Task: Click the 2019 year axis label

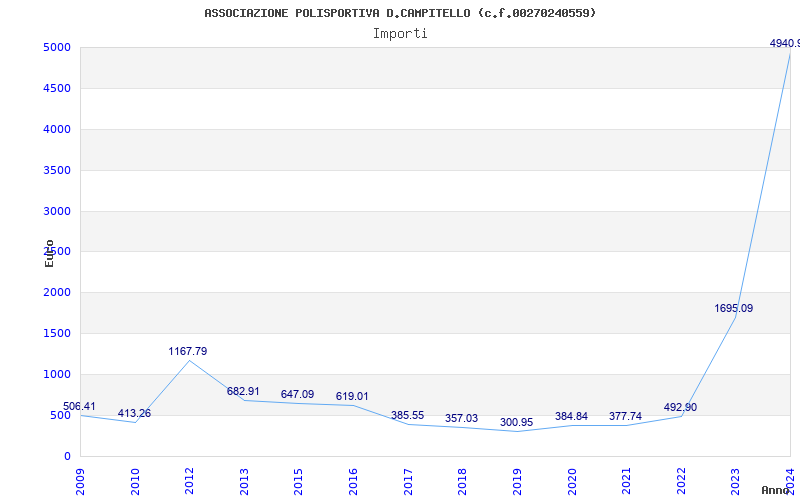Action: [517, 478]
